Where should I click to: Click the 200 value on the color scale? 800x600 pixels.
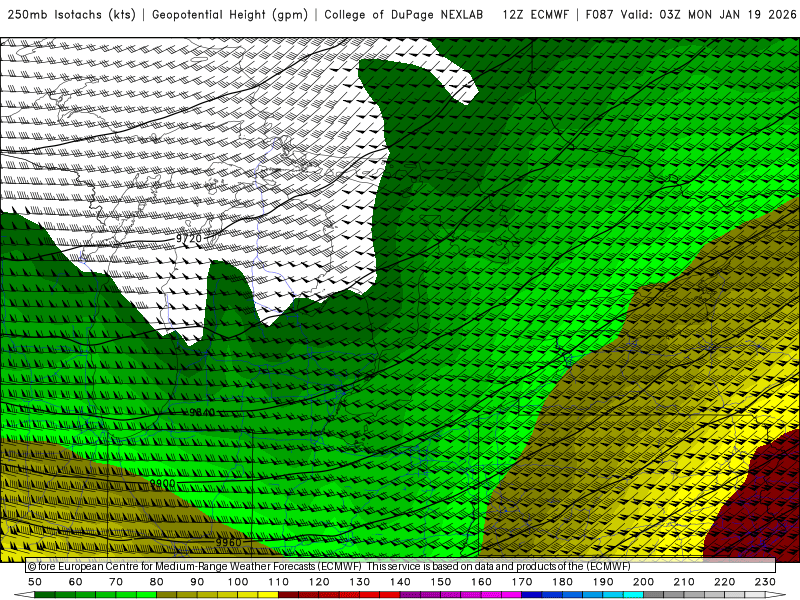click(x=643, y=582)
